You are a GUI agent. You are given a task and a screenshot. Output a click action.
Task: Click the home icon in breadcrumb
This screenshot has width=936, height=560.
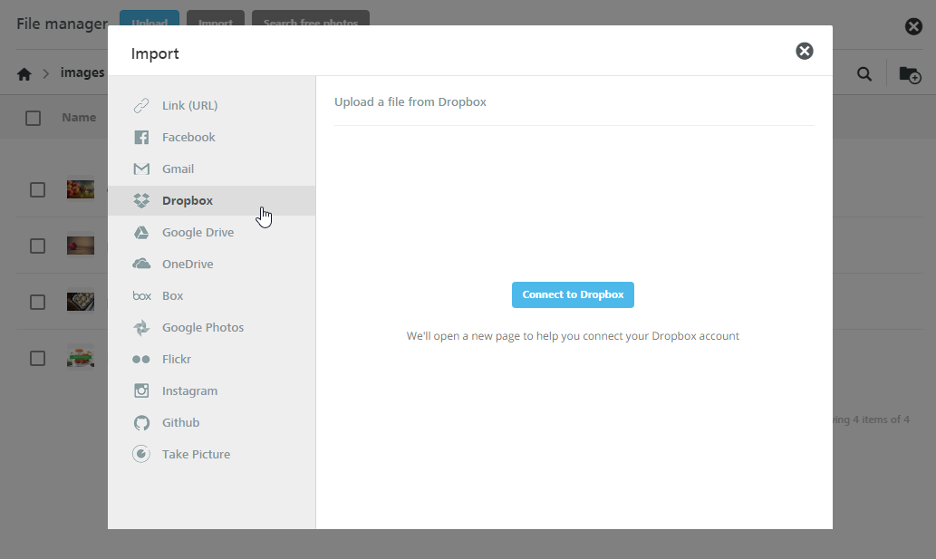[x=24, y=74]
